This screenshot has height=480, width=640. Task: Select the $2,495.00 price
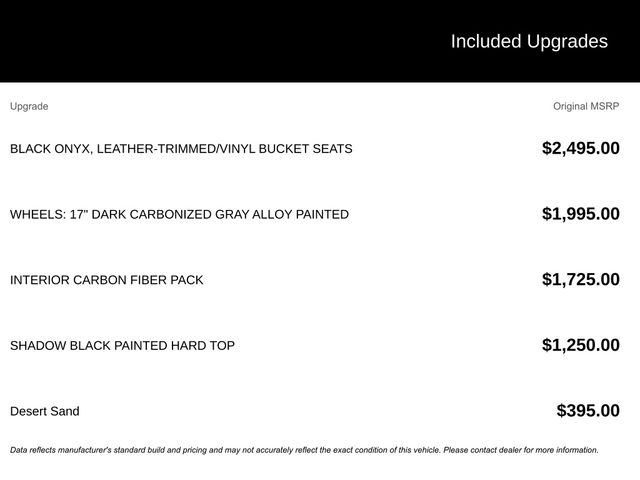(580, 149)
